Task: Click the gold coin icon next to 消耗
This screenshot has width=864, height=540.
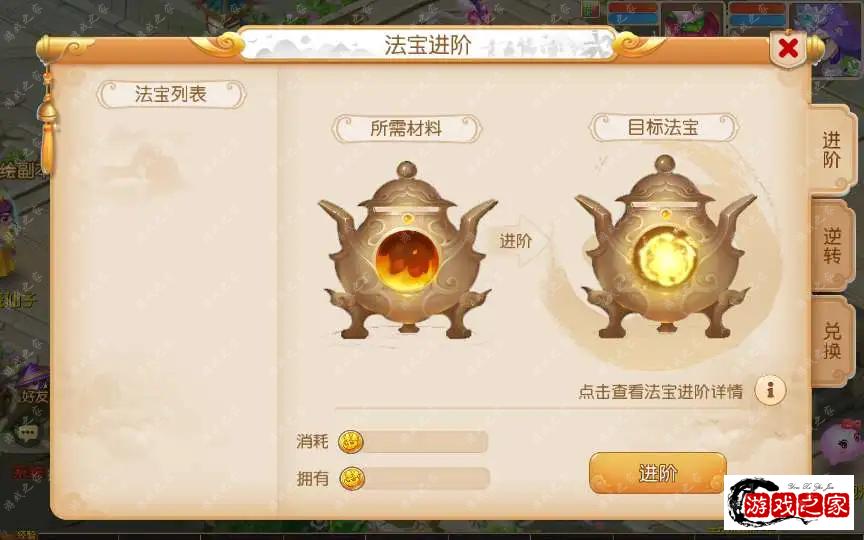Action: (350, 441)
